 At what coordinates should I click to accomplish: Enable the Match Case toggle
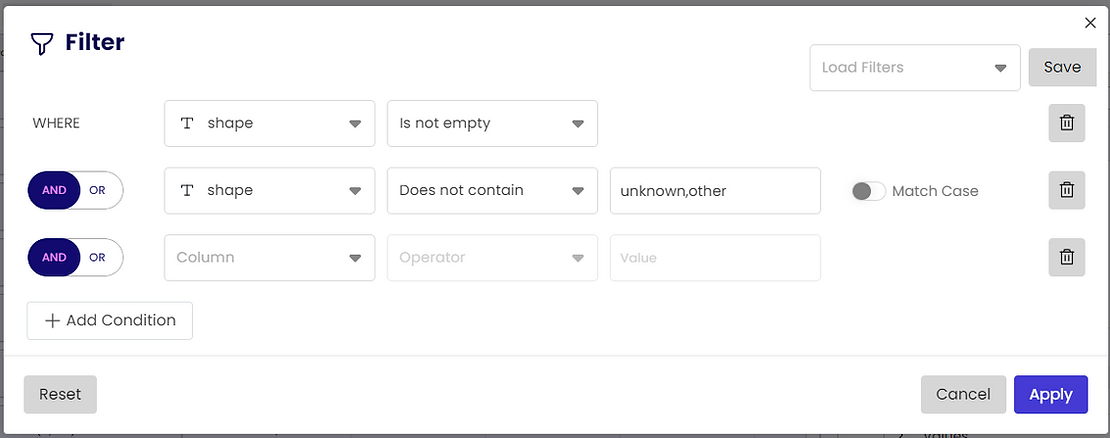pos(868,191)
